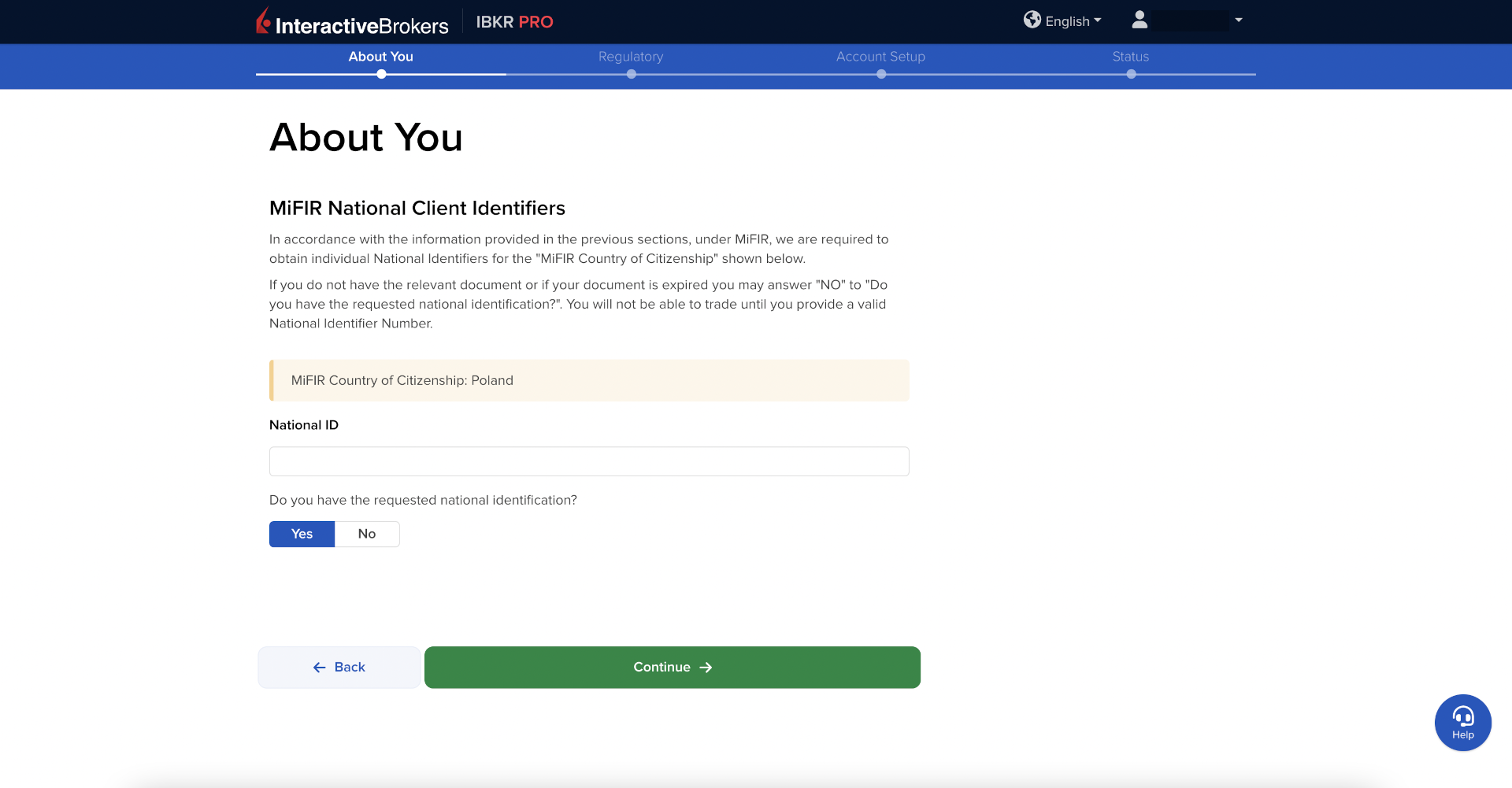Focus the National ID input field
The height and width of the screenshot is (788, 1512).
[x=589, y=461]
